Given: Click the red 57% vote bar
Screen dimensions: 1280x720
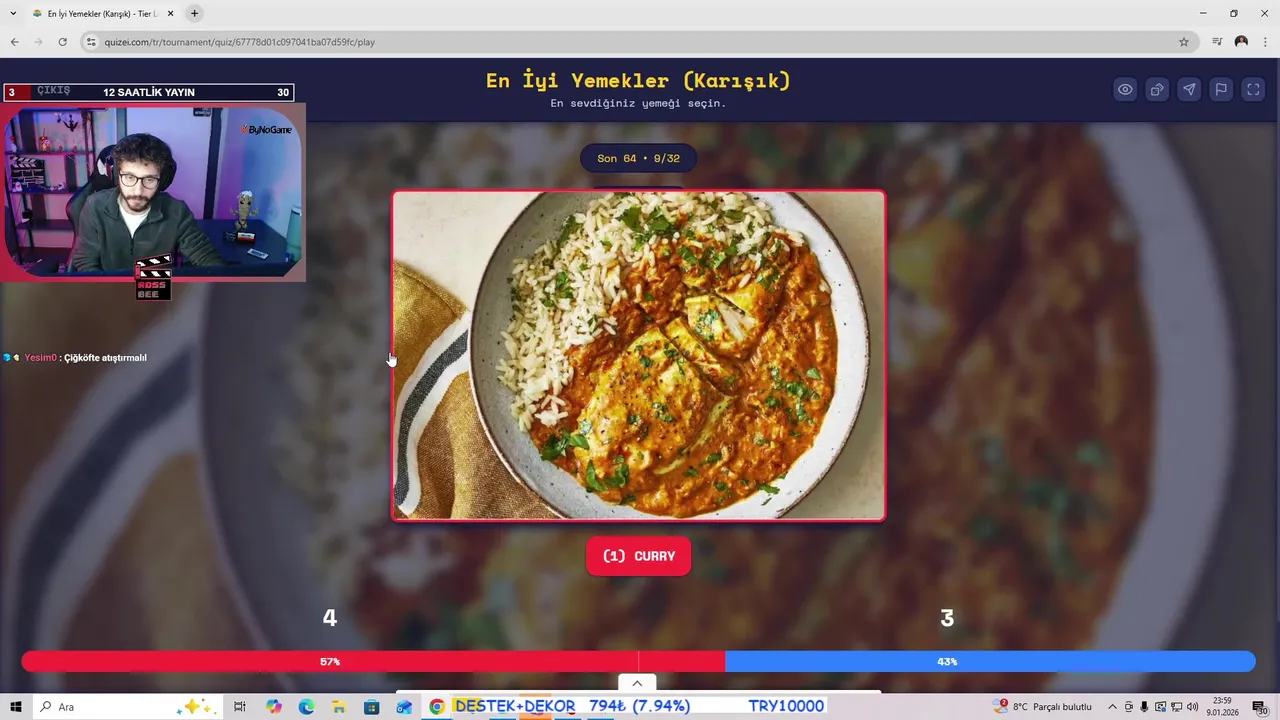Looking at the screenshot, I should [x=373, y=661].
